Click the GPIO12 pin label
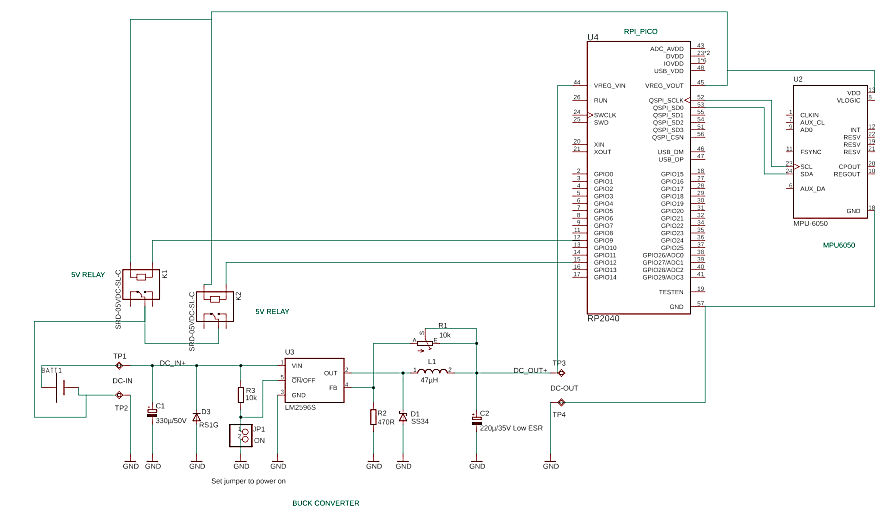Viewport: 885px width, 508px height. click(605, 262)
